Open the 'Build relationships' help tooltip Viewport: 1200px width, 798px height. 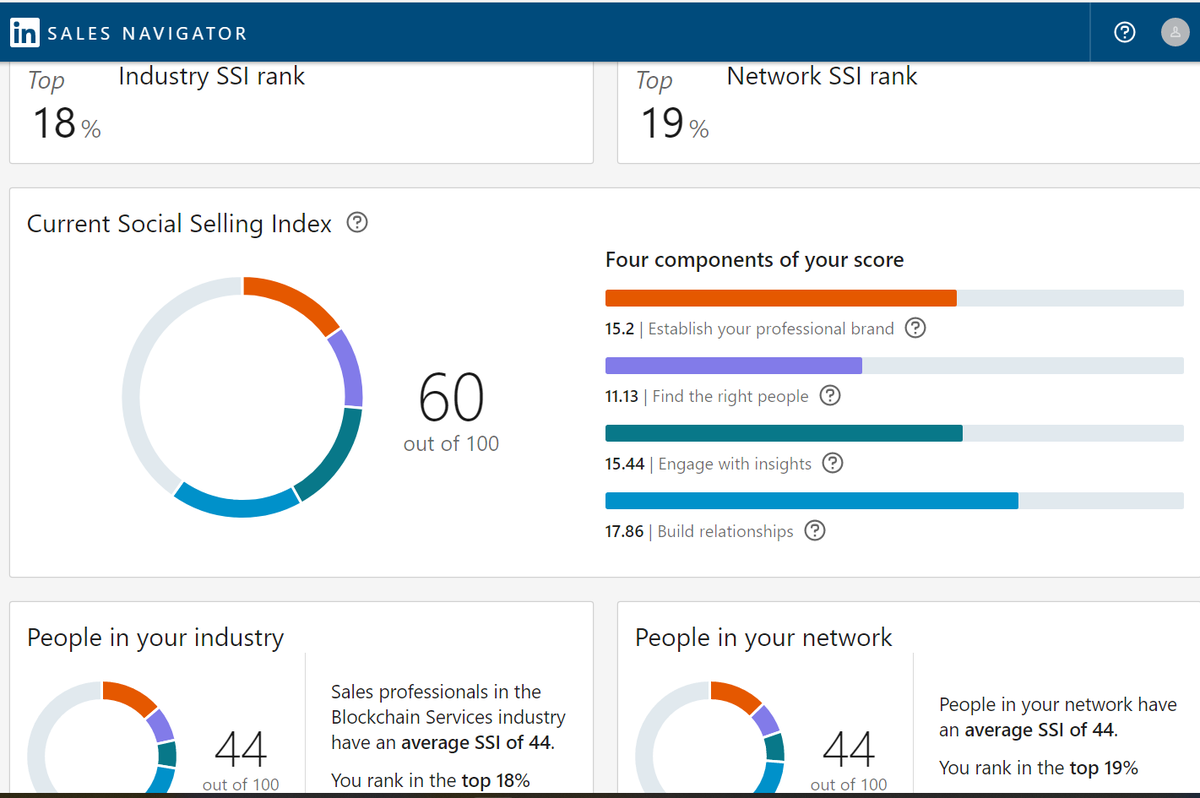coord(814,531)
